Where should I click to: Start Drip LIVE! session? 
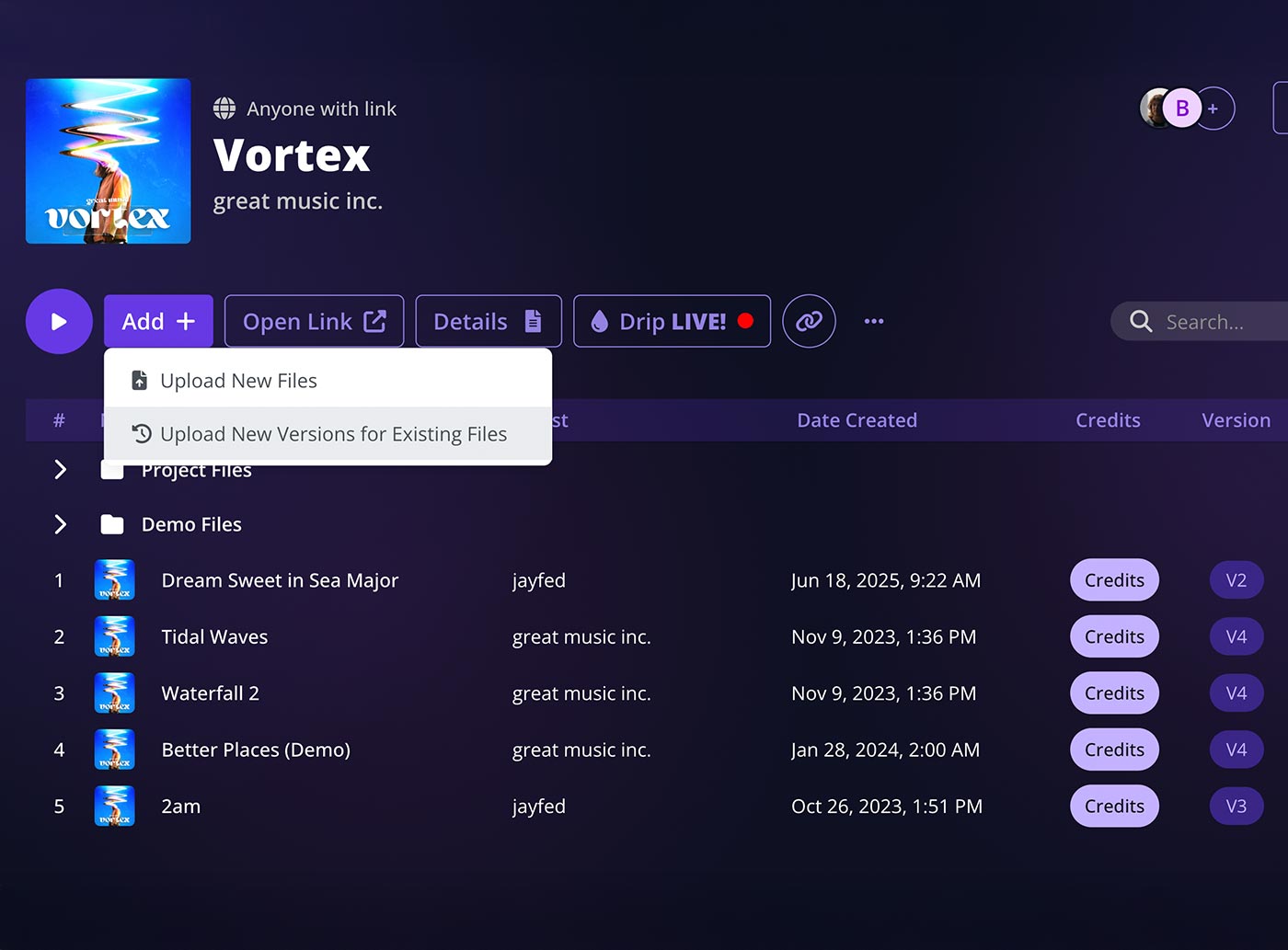pos(672,321)
